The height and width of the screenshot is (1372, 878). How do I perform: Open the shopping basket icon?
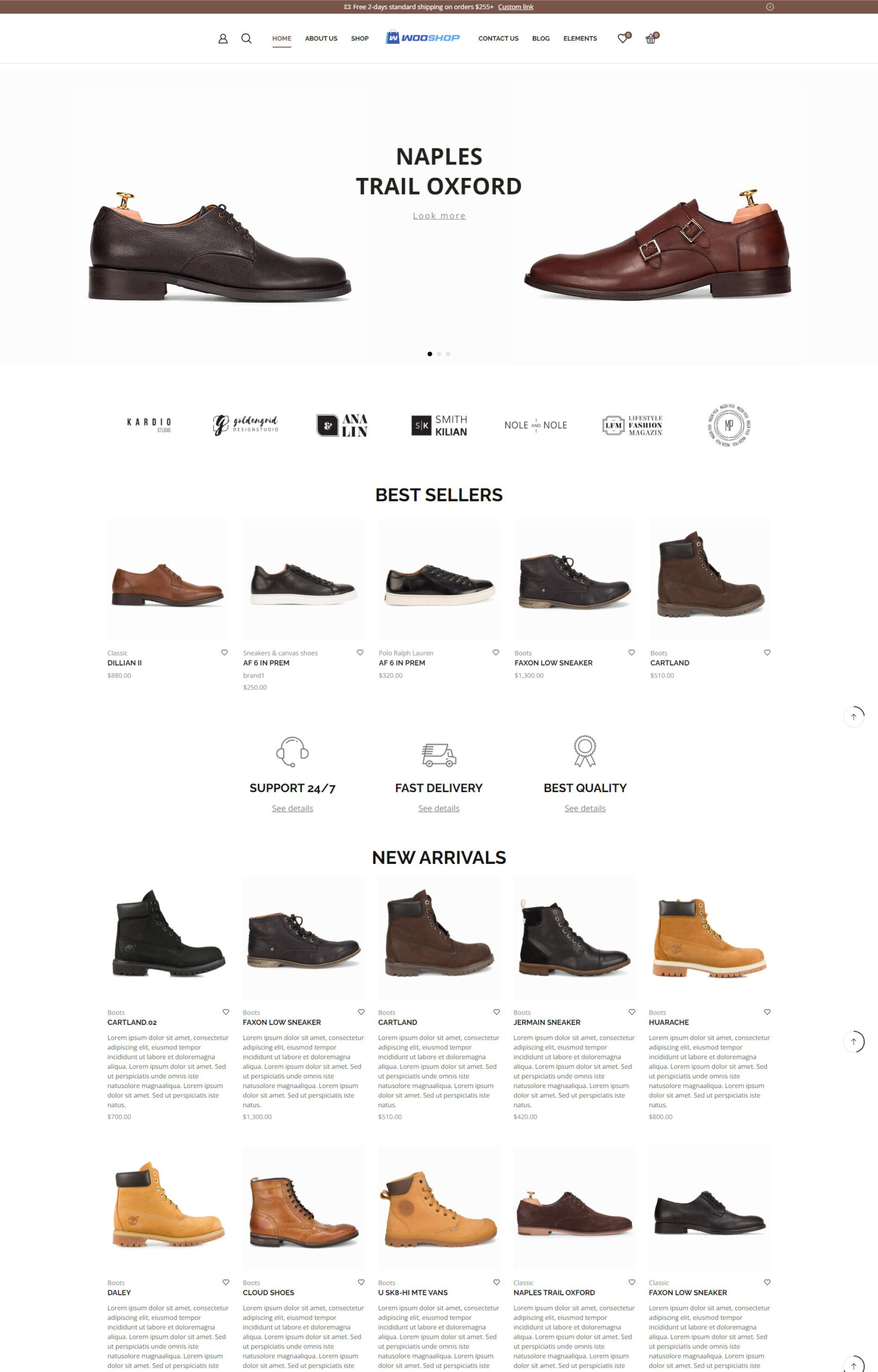coord(651,38)
